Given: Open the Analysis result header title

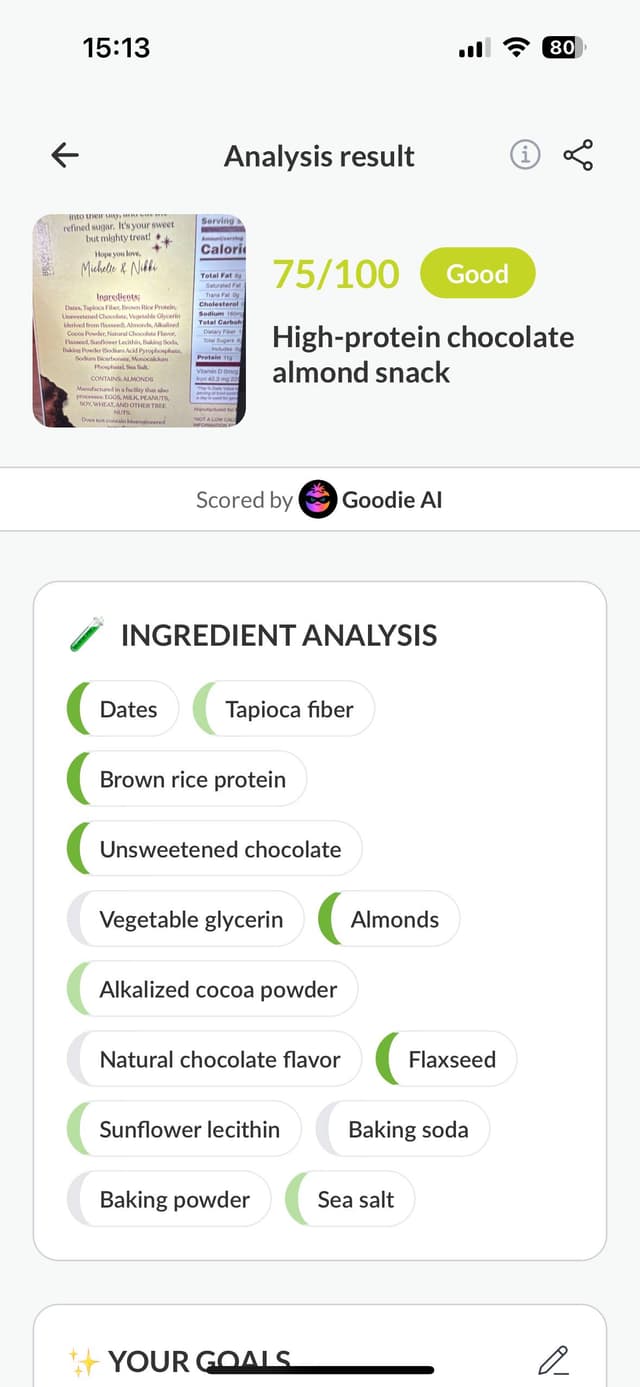Looking at the screenshot, I should click(319, 155).
